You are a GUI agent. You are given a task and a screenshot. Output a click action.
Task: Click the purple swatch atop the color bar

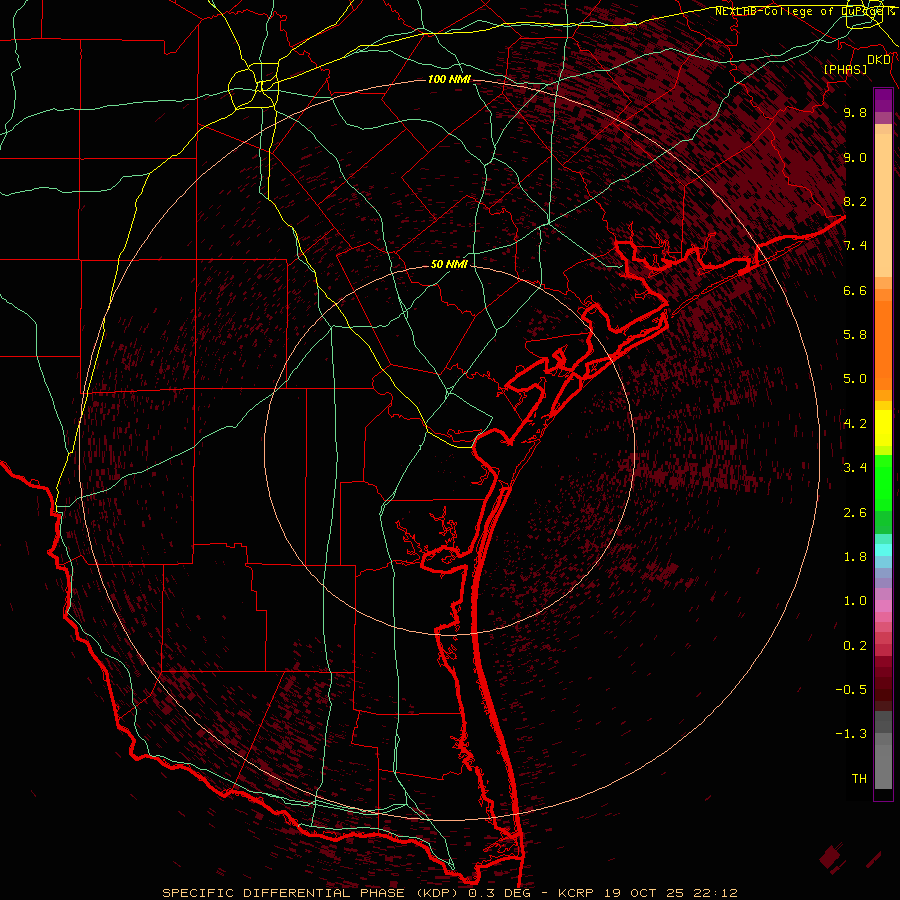click(x=883, y=100)
